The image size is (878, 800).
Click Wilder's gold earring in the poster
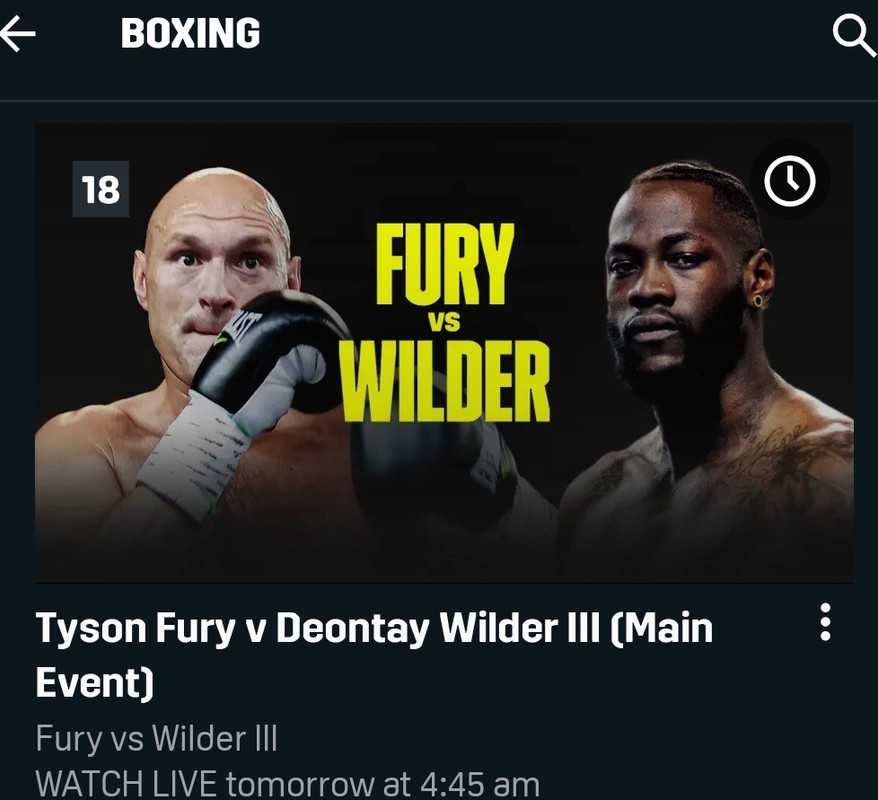758,302
